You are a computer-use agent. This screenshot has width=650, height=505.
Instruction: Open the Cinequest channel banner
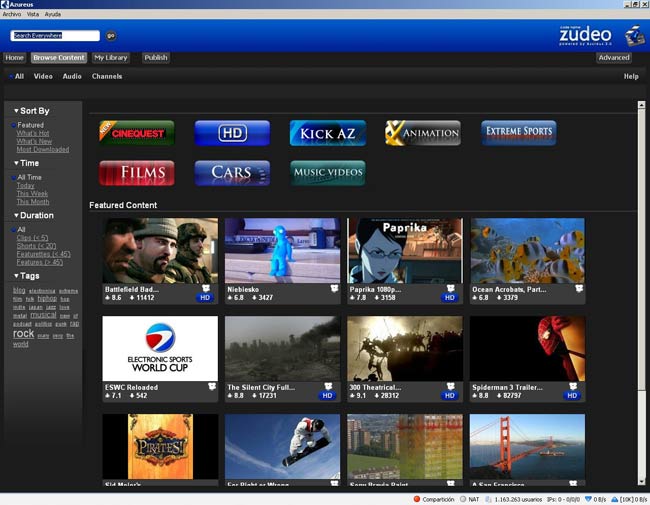[136, 133]
